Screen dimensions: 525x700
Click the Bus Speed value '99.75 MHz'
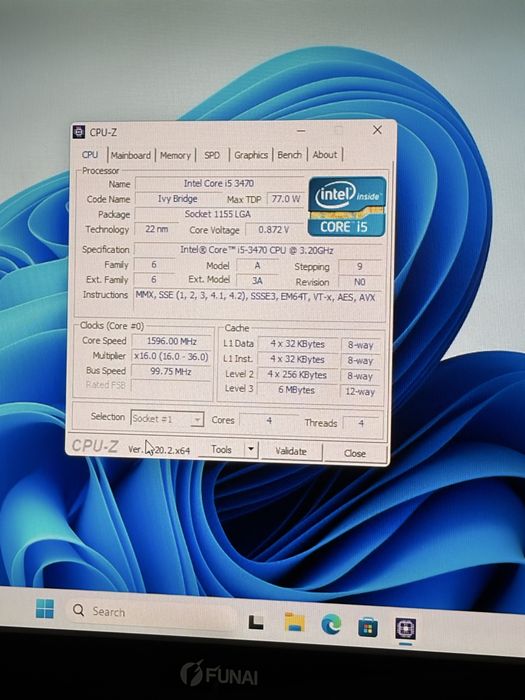tap(172, 371)
